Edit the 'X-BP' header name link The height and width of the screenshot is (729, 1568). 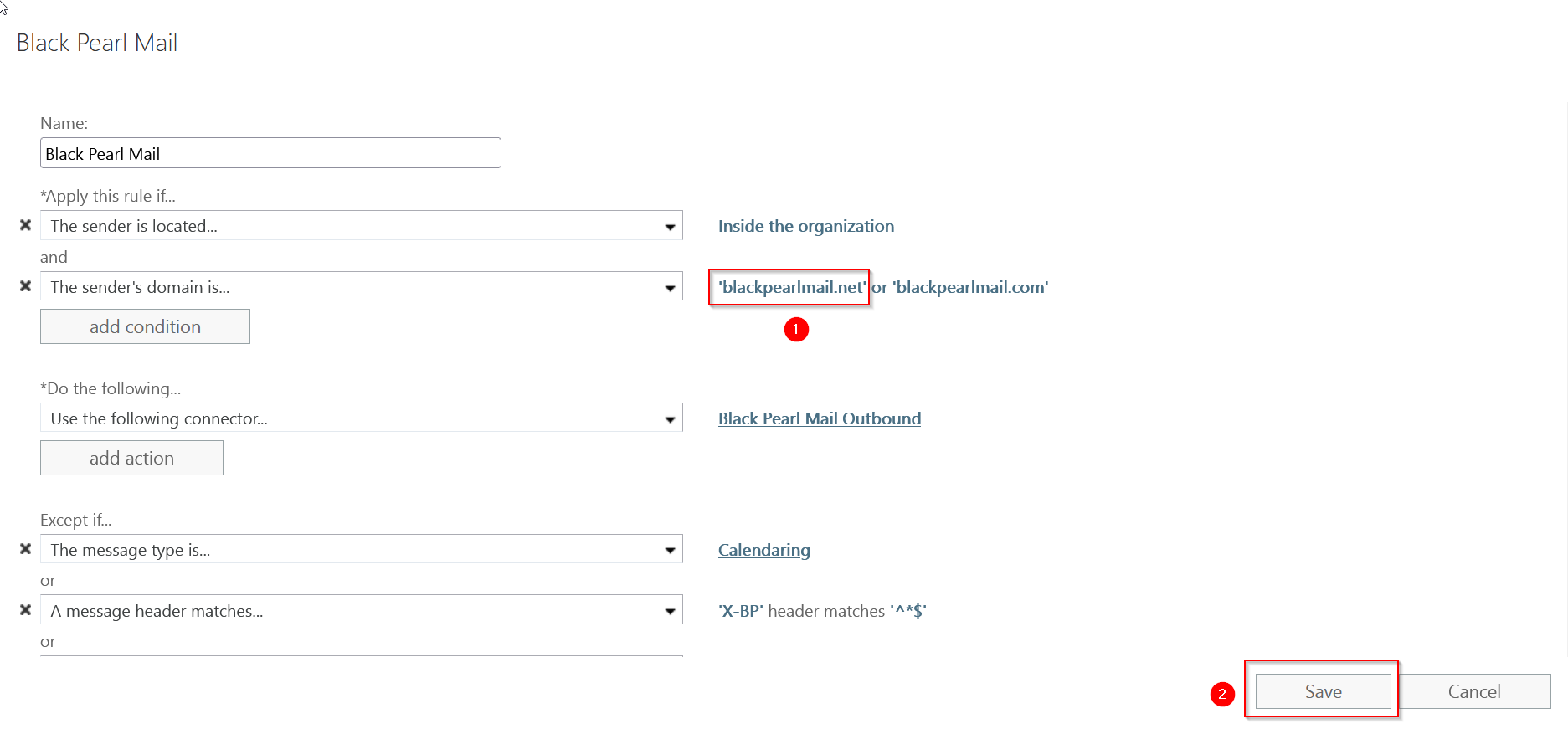(x=740, y=611)
